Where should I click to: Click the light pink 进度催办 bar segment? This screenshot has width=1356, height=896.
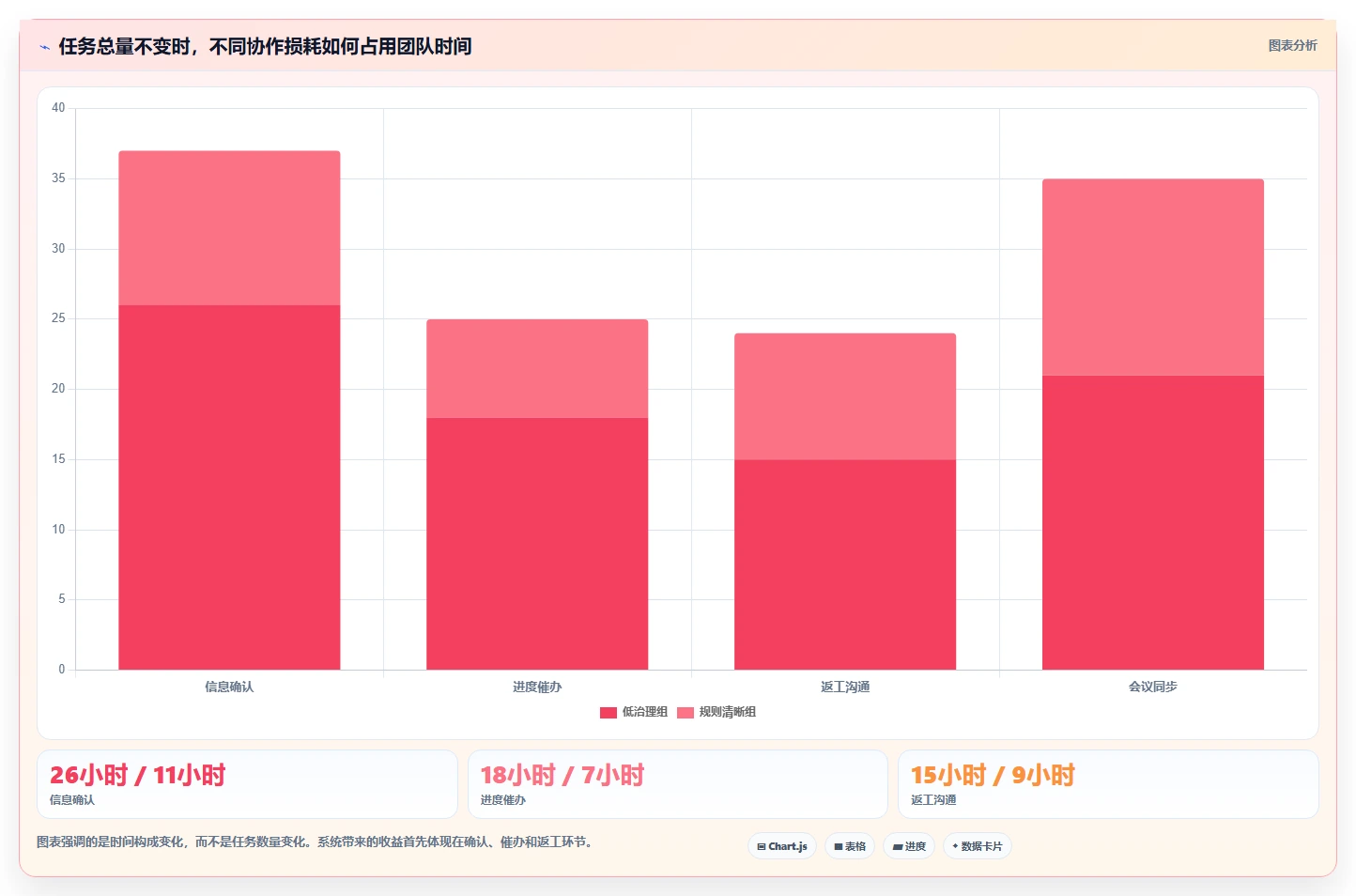click(537, 368)
